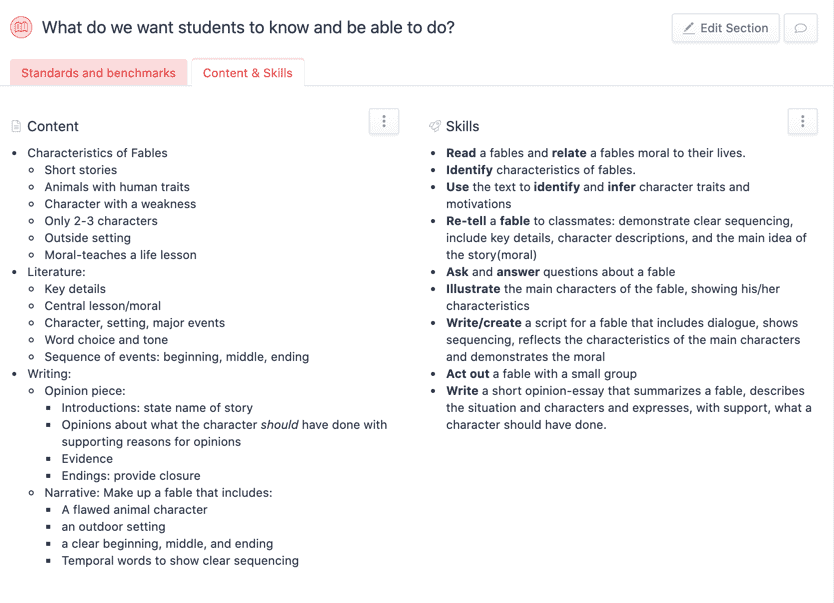Click the Content heading
The width and height of the screenshot is (834, 603).
point(53,127)
